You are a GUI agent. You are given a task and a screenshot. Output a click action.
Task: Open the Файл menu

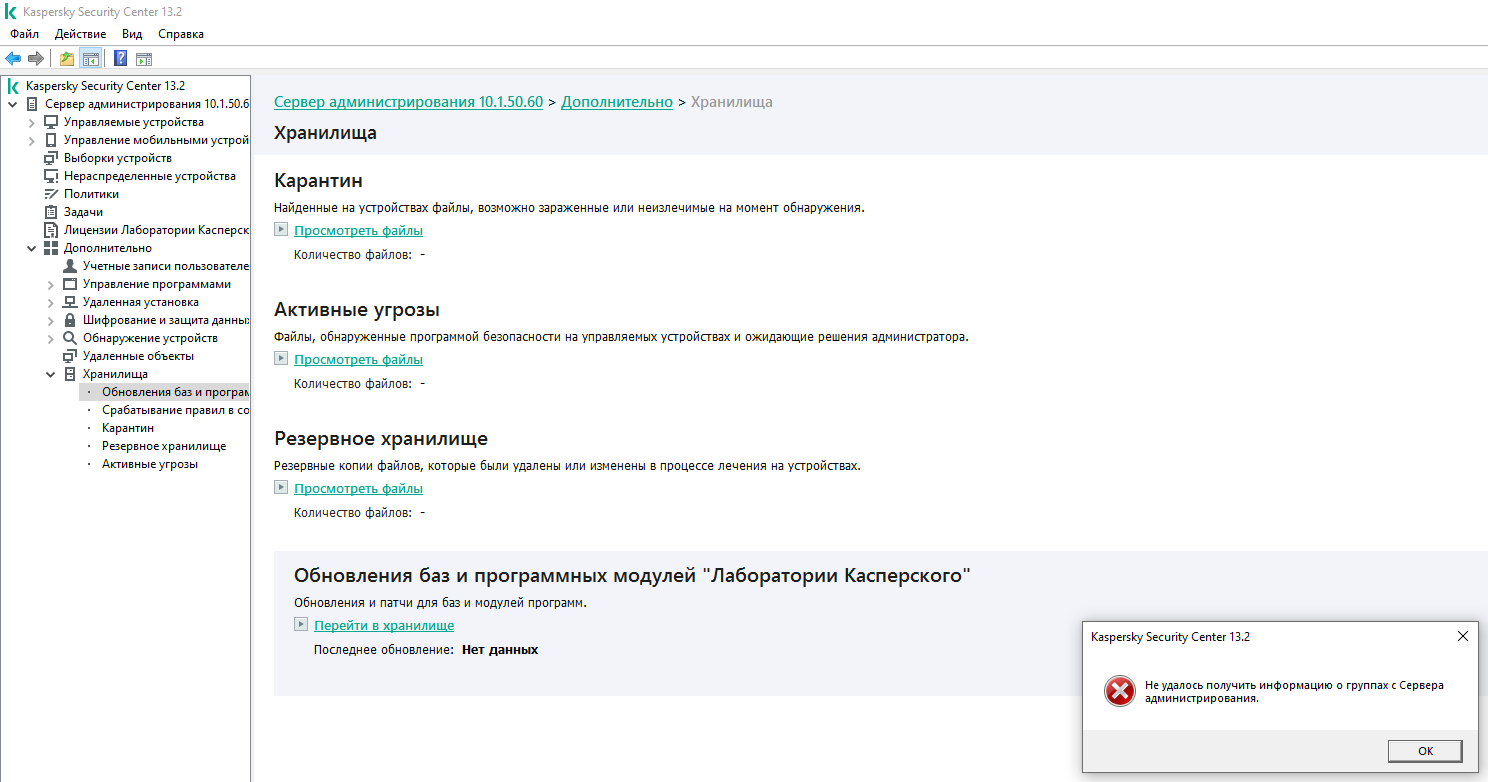25,34
